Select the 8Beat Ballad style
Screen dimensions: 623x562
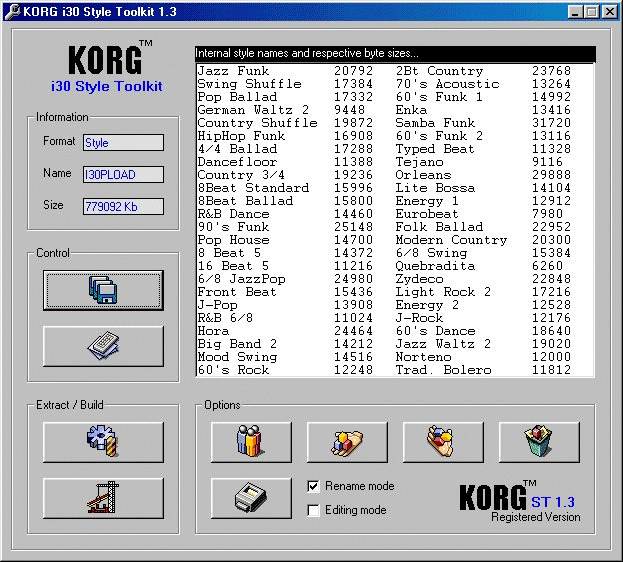coord(245,201)
